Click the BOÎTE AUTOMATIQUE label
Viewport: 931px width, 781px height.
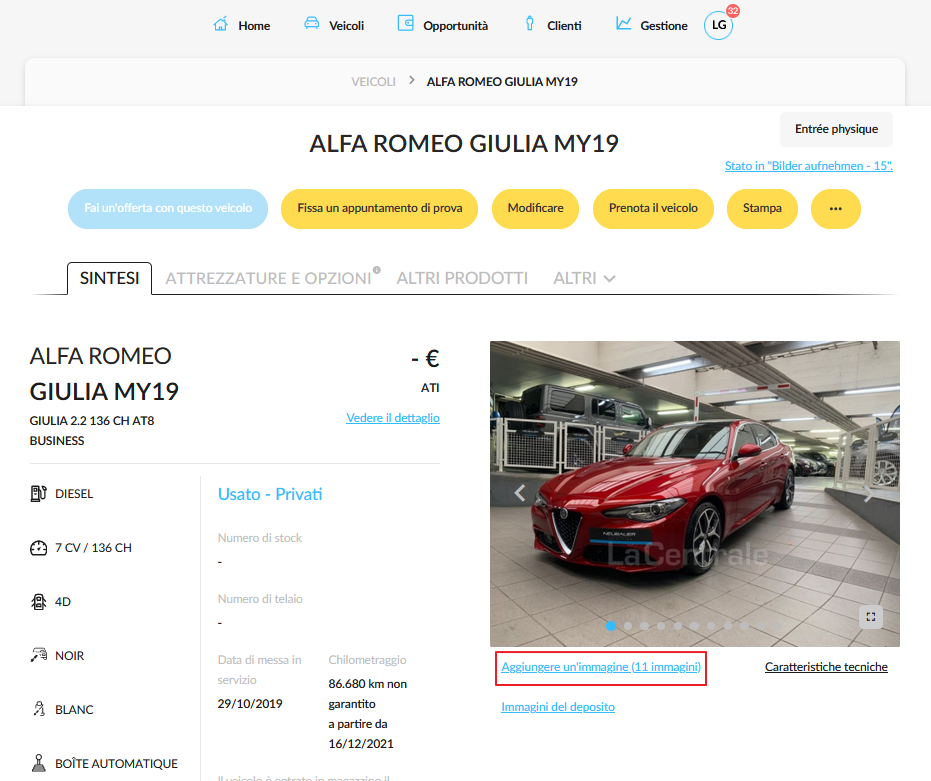(116, 764)
